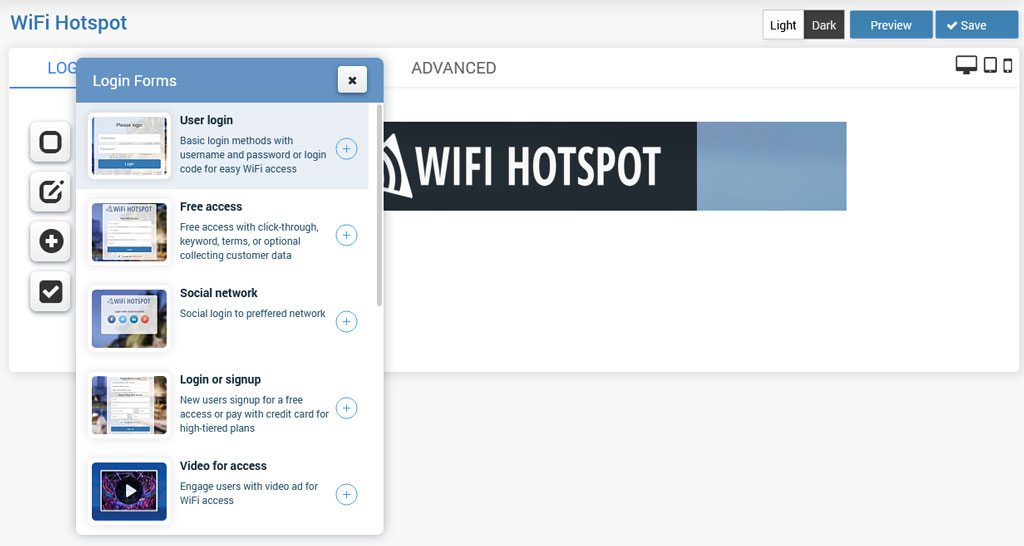Open the ADVANCED tab
1024x546 pixels.
coord(453,68)
